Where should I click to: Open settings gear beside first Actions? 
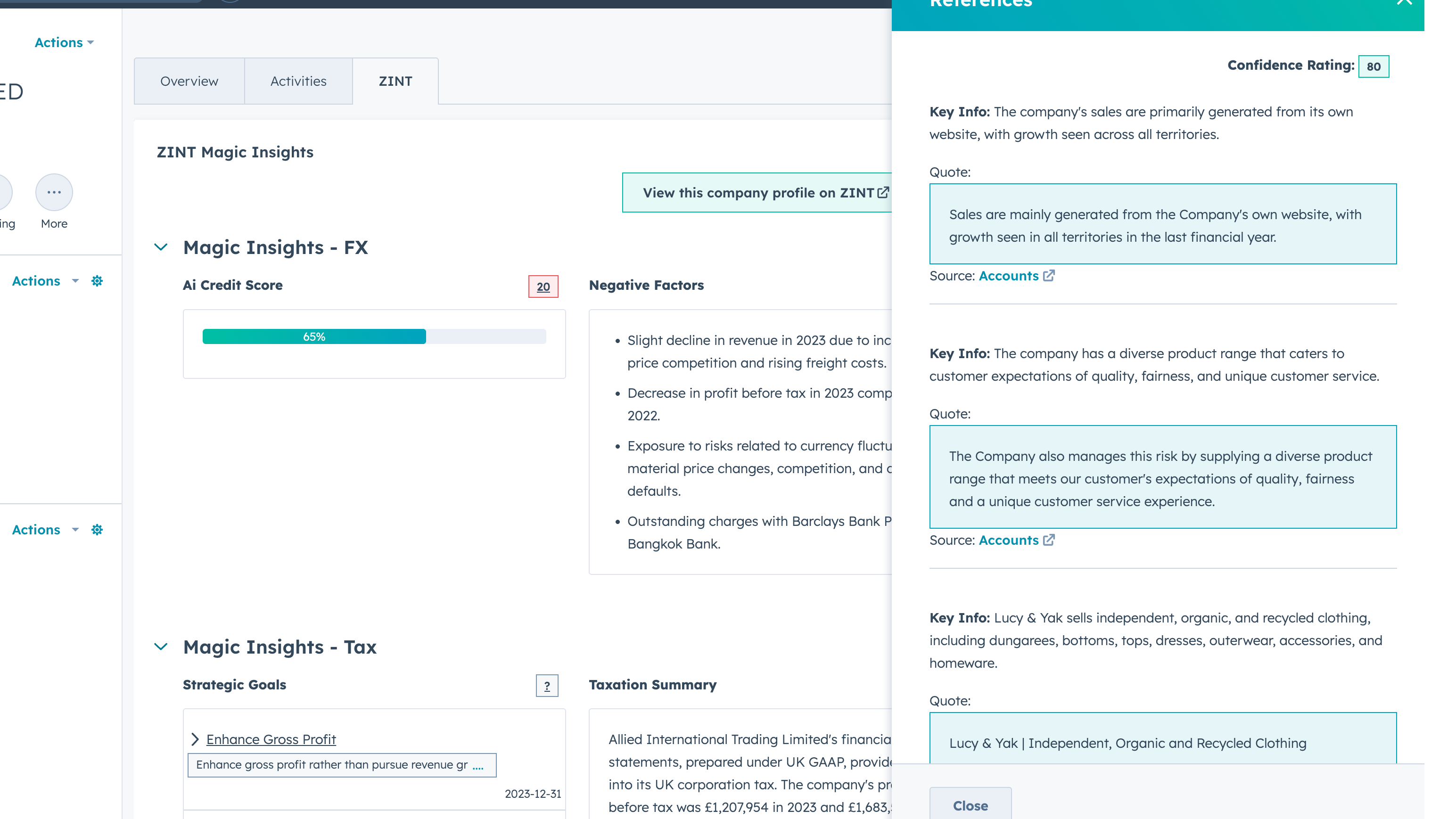click(97, 281)
